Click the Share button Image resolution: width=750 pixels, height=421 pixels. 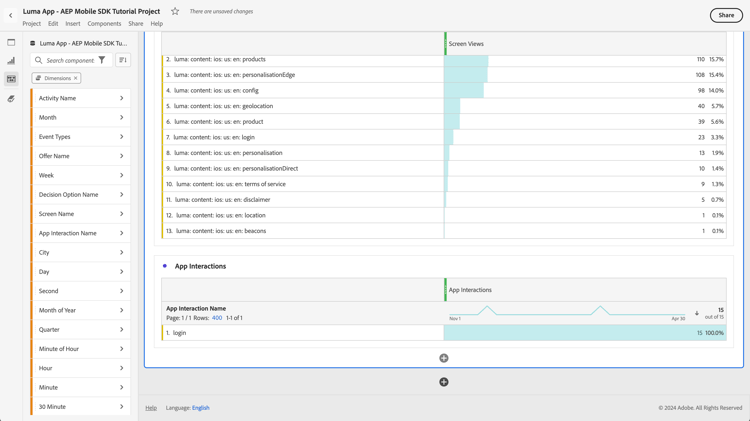[726, 15]
